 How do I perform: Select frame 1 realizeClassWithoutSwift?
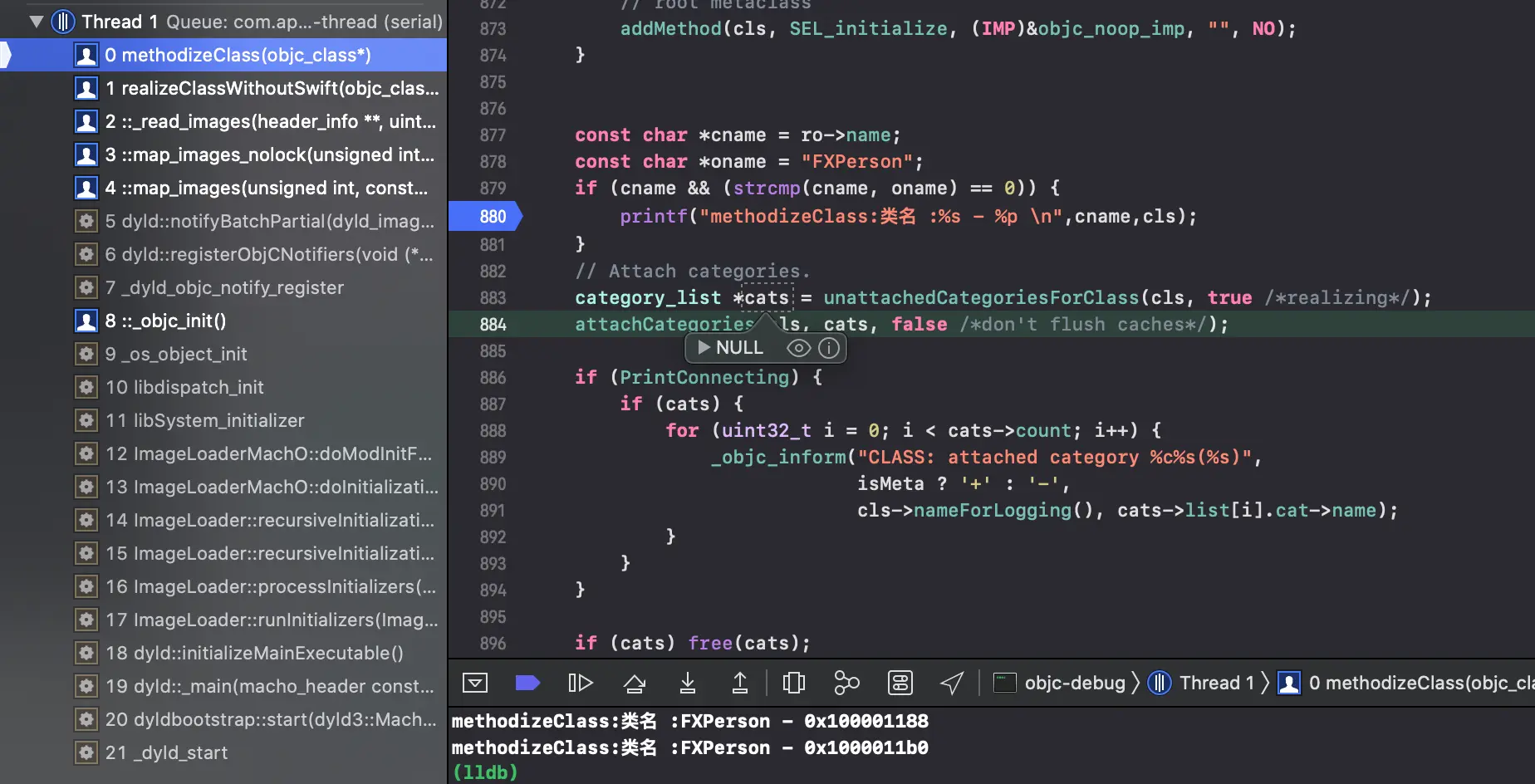223,88
